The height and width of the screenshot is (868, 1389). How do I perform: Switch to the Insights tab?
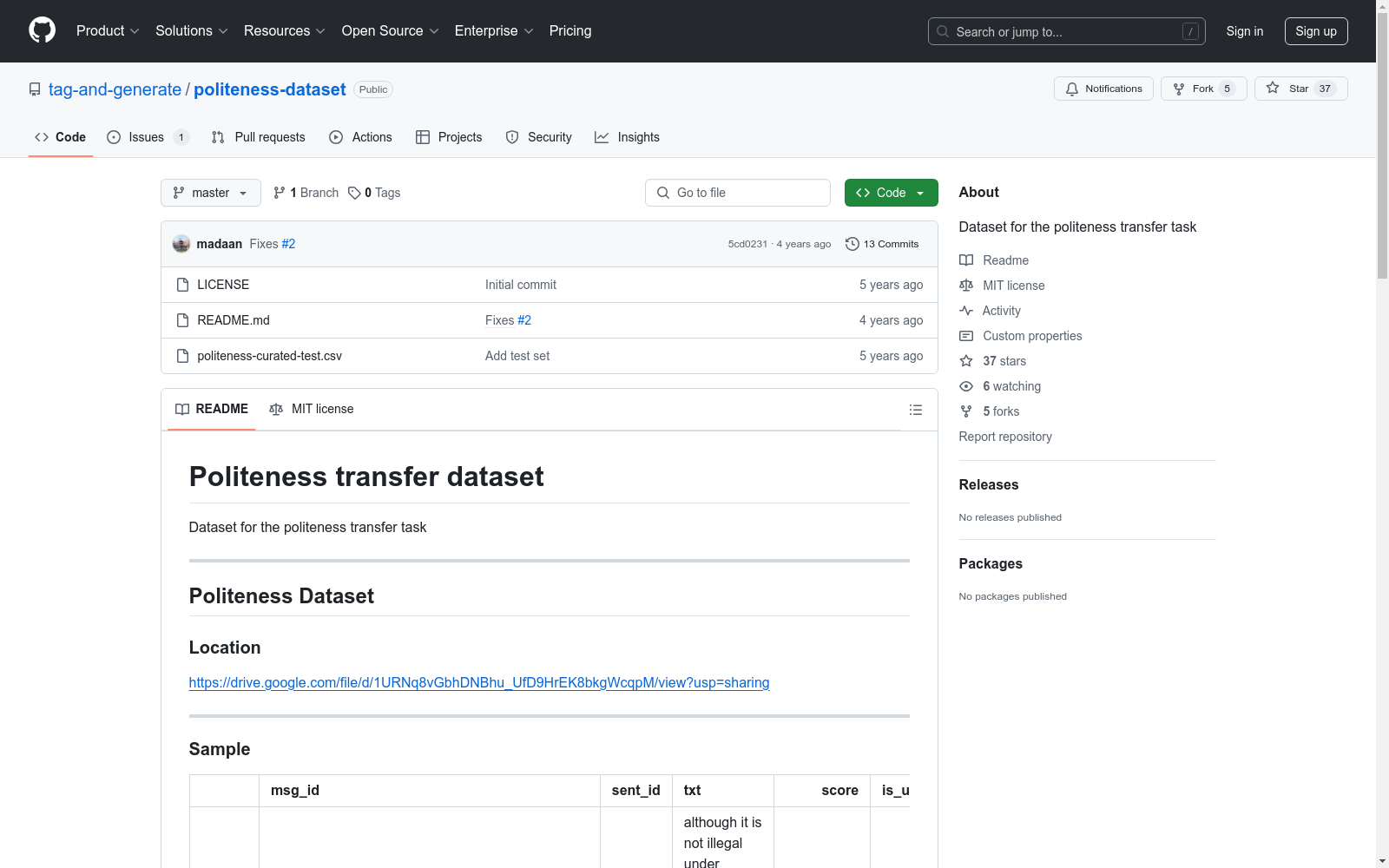point(628,137)
